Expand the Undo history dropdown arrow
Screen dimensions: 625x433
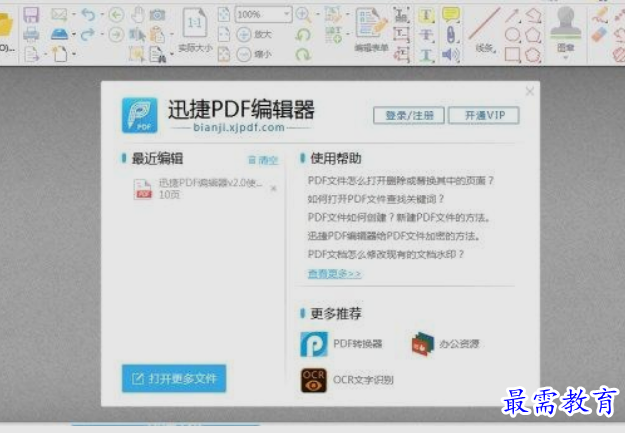[x=102, y=15]
